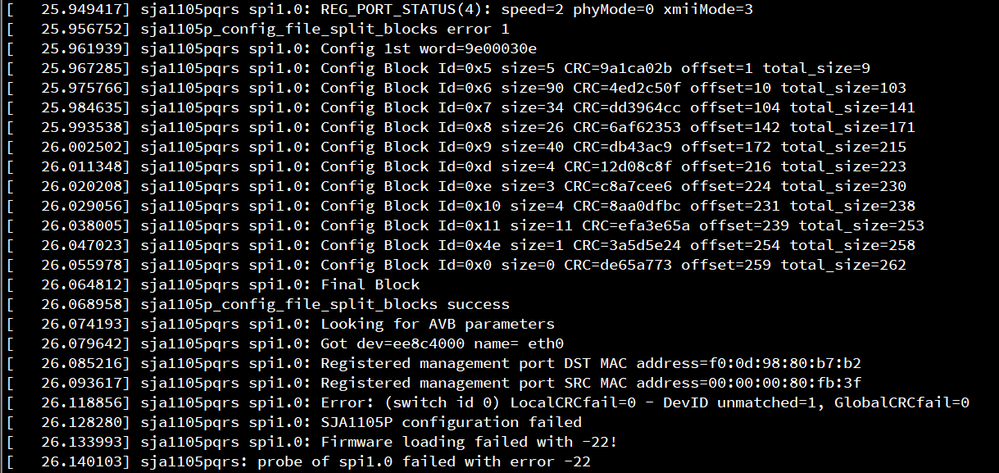The width and height of the screenshot is (999, 473).
Task: Select the Config Block Id=0x7 line
Action: click(460, 108)
